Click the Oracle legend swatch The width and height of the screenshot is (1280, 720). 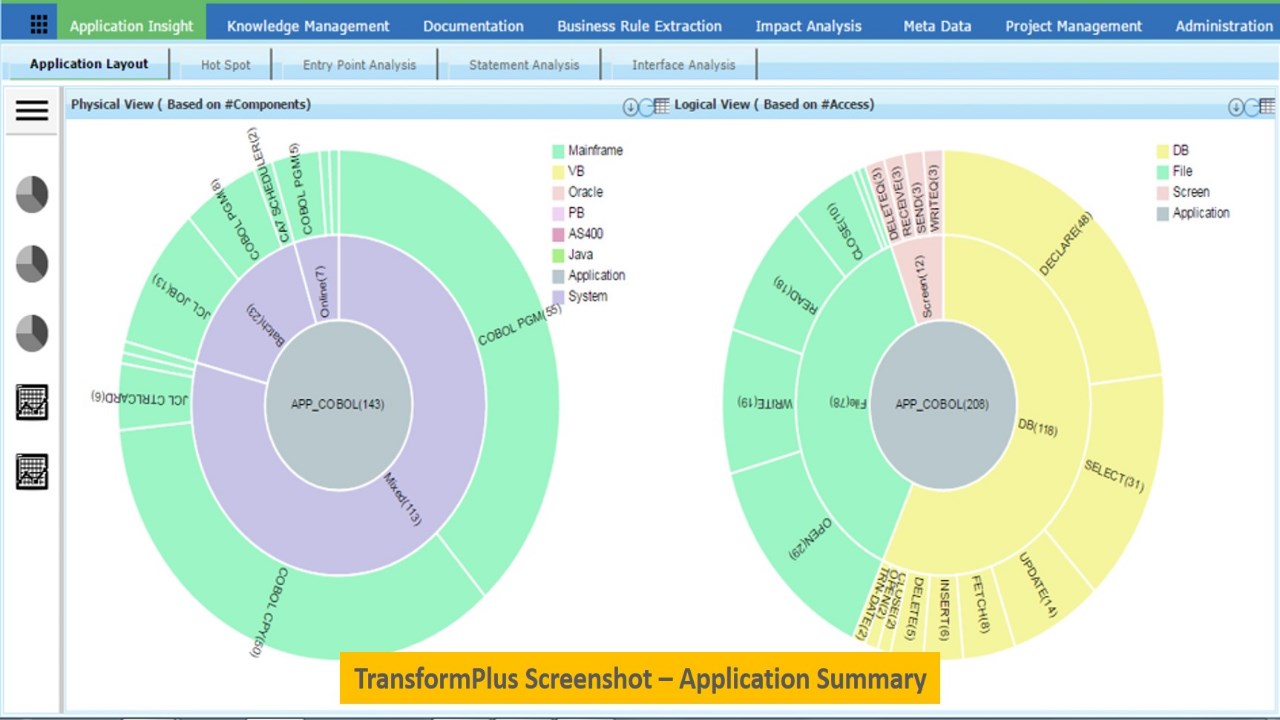click(558, 193)
